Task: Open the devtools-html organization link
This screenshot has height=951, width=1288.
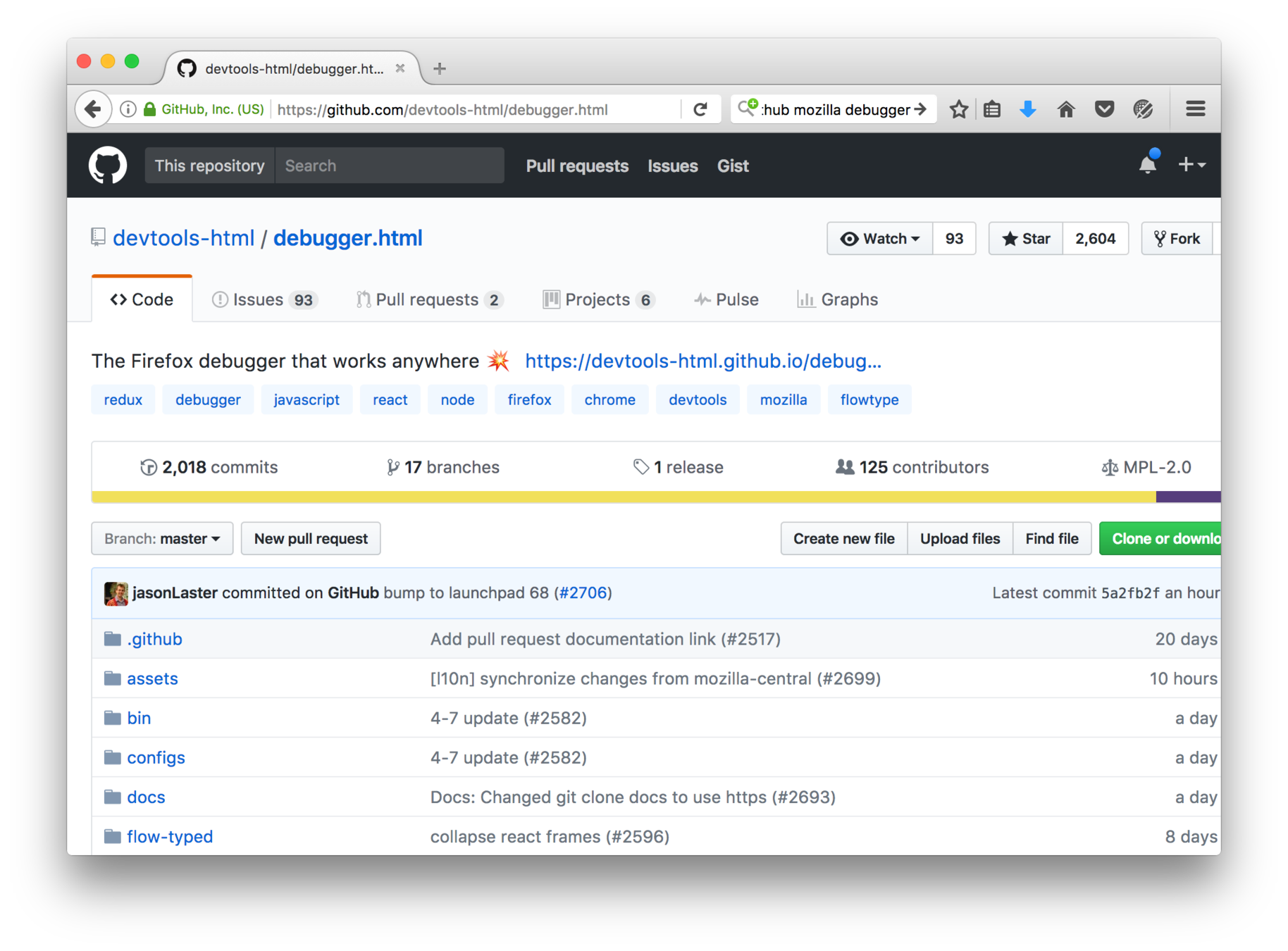Action: point(183,238)
